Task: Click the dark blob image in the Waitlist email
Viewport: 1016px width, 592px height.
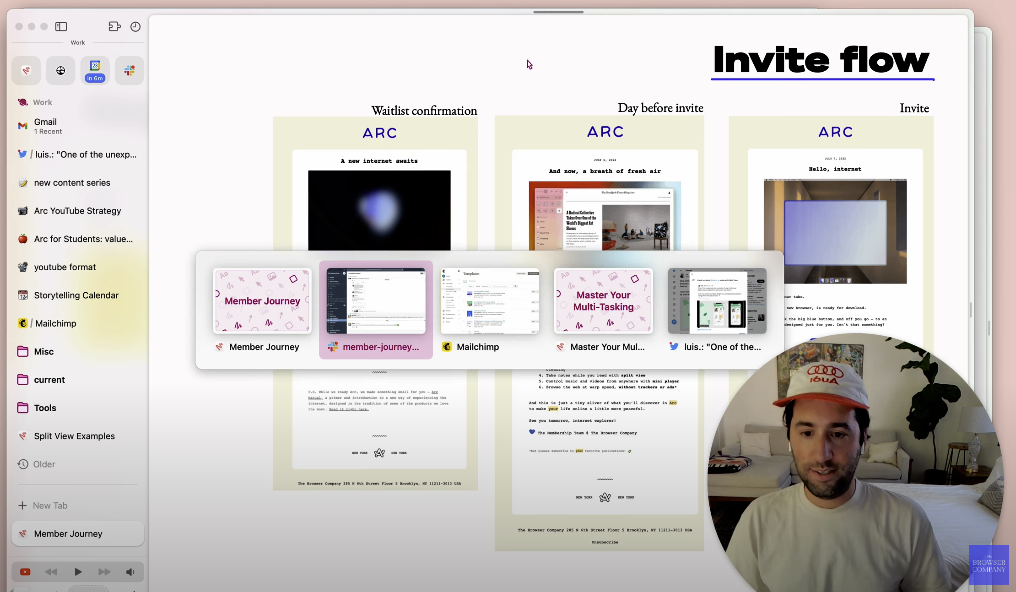Action: [x=379, y=211]
